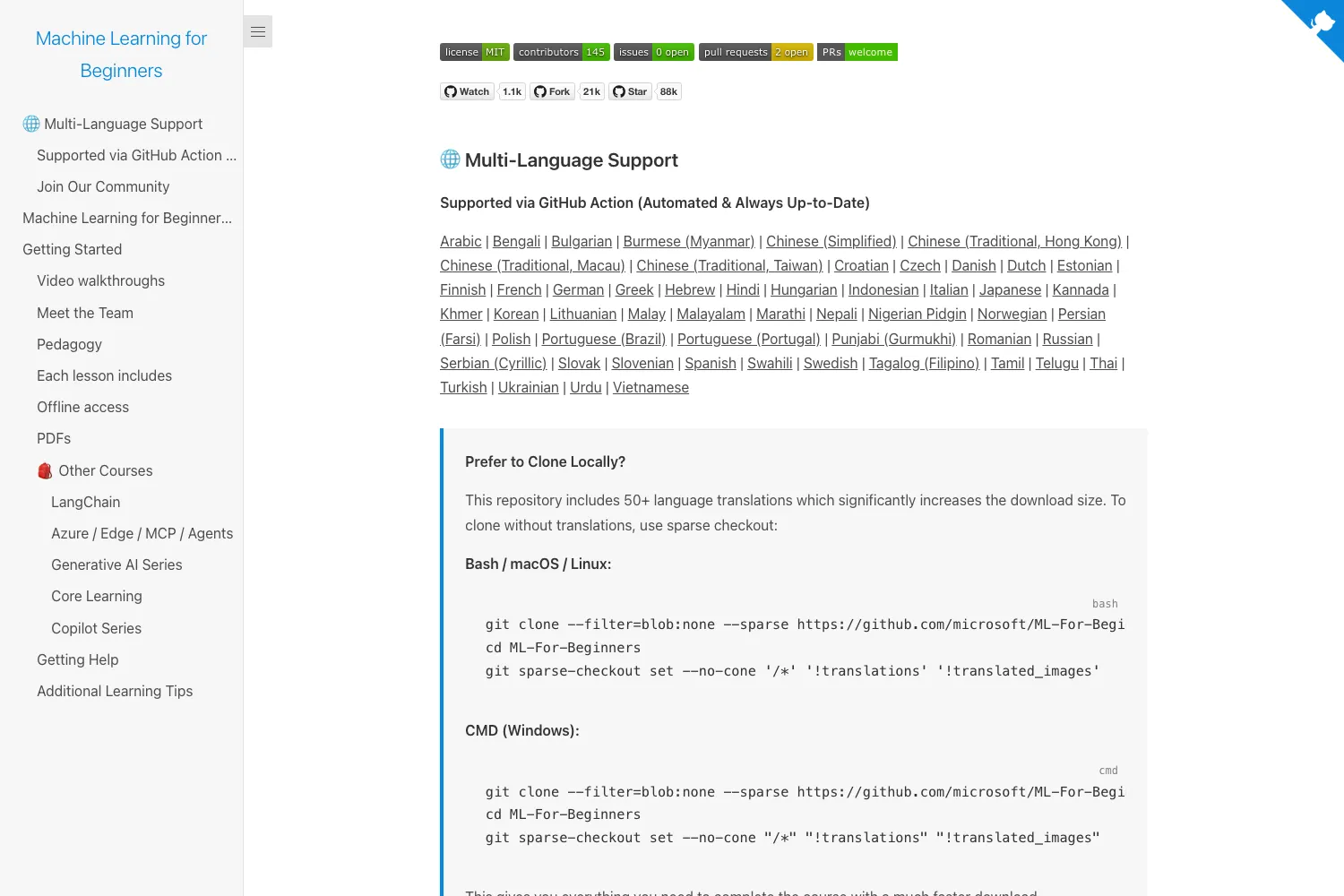Open PDFs sidebar item
This screenshot has width=1344, height=896.
click(x=54, y=438)
